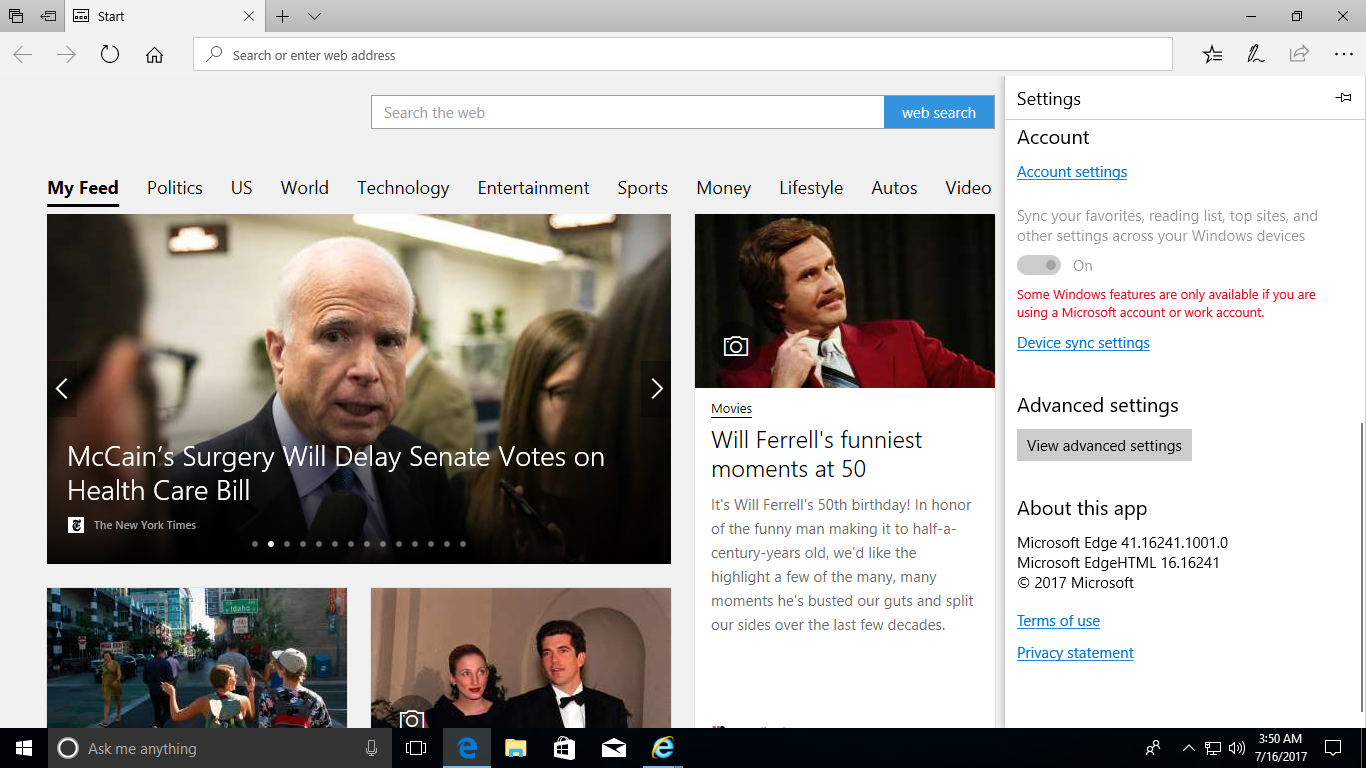Show previous slide in news carousel
The image size is (1366, 768).
click(62, 389)
